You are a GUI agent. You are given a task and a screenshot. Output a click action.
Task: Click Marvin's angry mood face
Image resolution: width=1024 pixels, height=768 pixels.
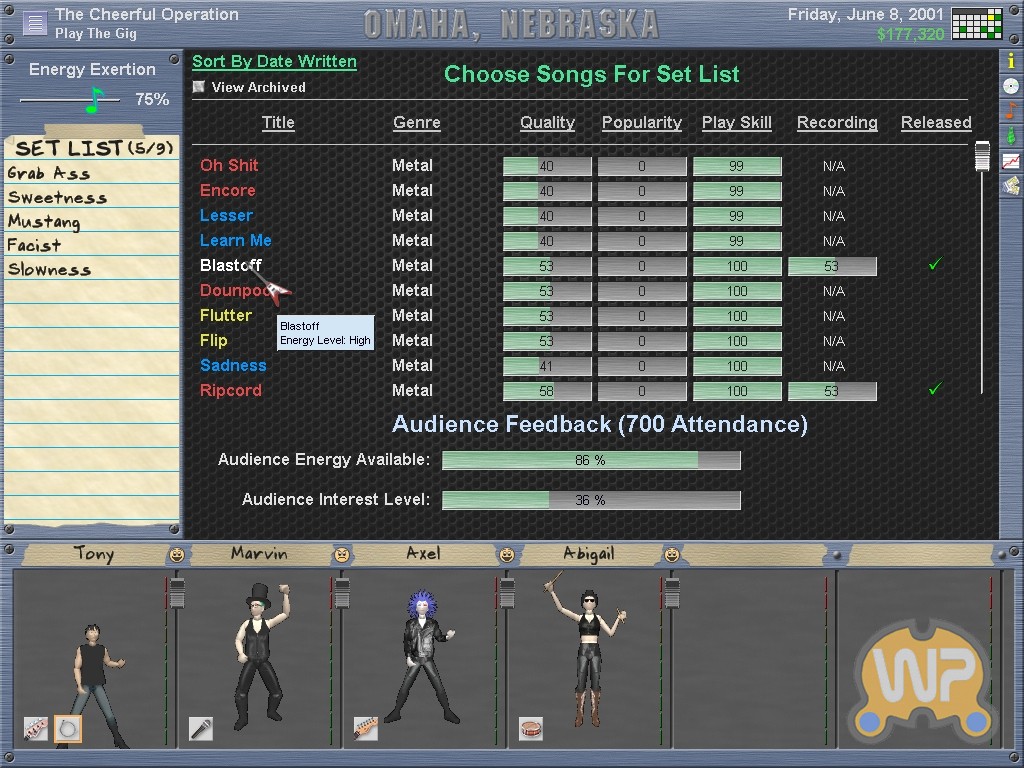click(x=342, y=555)
